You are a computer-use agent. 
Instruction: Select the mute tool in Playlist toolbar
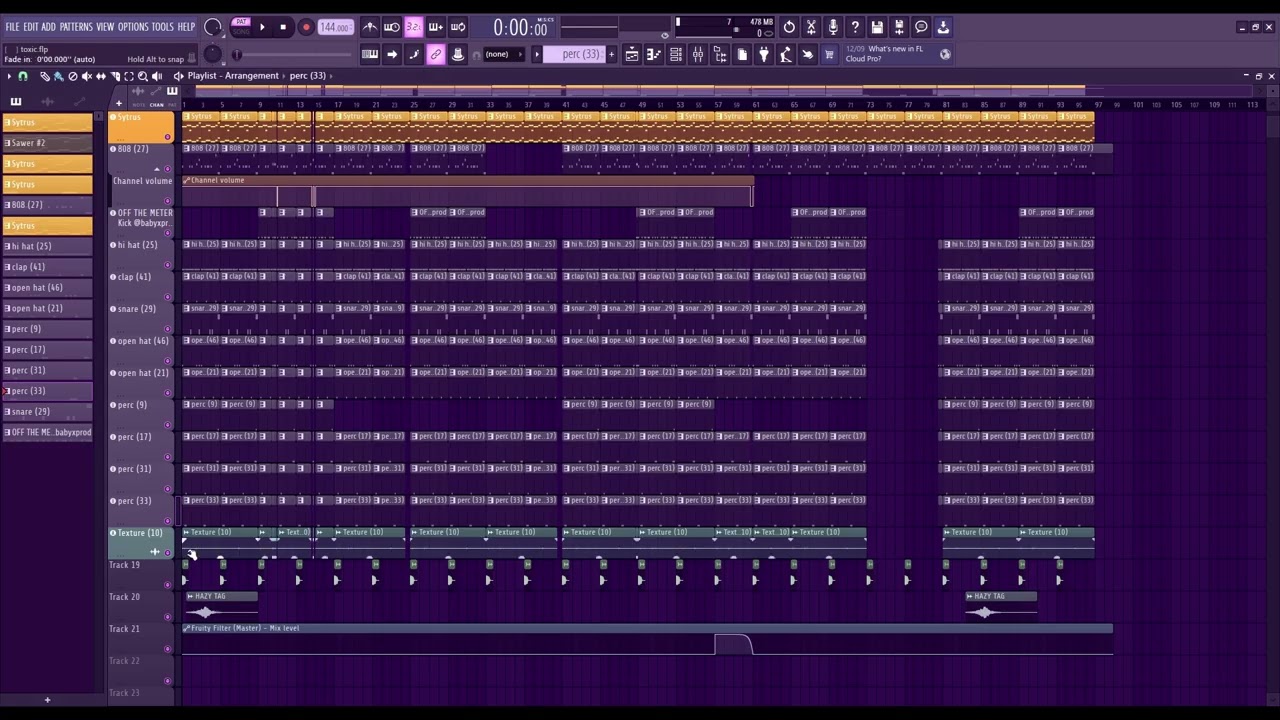[x=86, y=76]
